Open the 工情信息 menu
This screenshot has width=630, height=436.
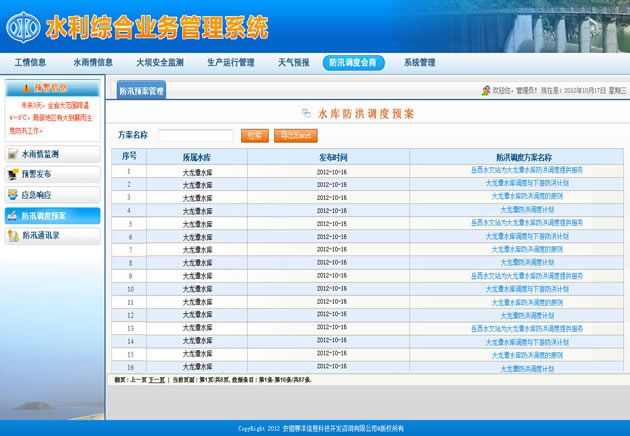click(x=30, y=62)
